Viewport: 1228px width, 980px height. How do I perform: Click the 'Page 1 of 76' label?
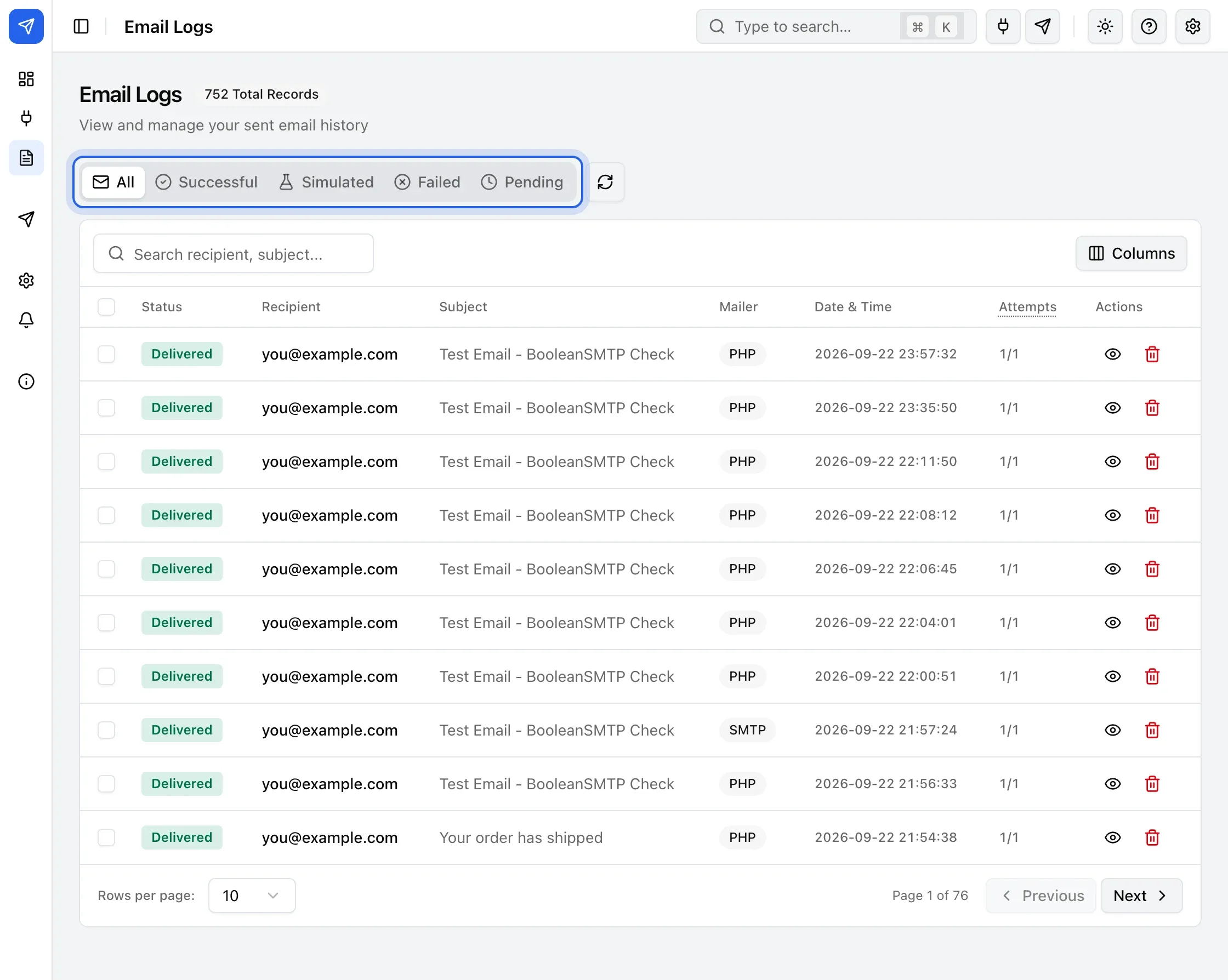[x=930, y=896]
